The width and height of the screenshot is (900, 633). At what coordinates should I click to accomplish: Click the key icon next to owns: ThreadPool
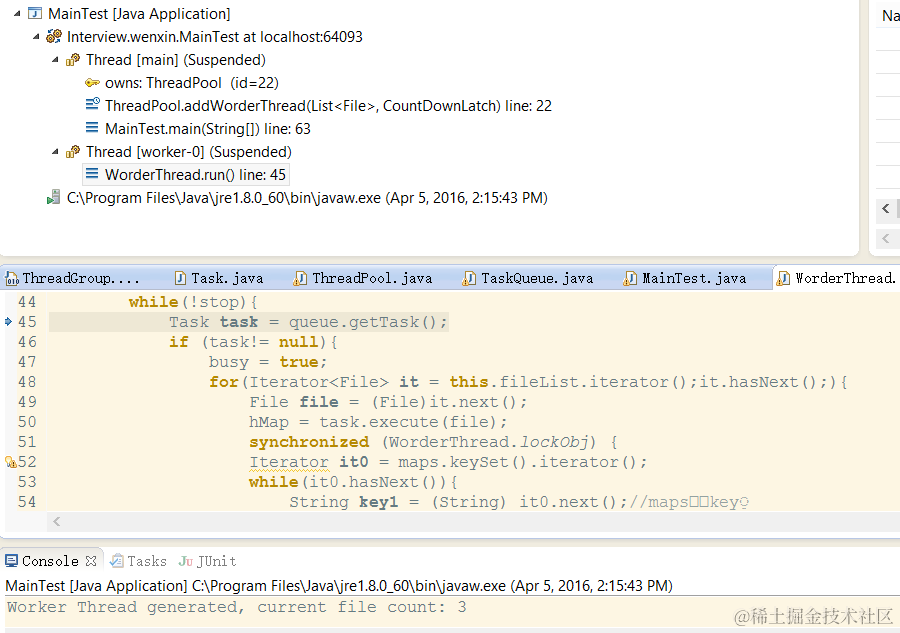(92, 83)
